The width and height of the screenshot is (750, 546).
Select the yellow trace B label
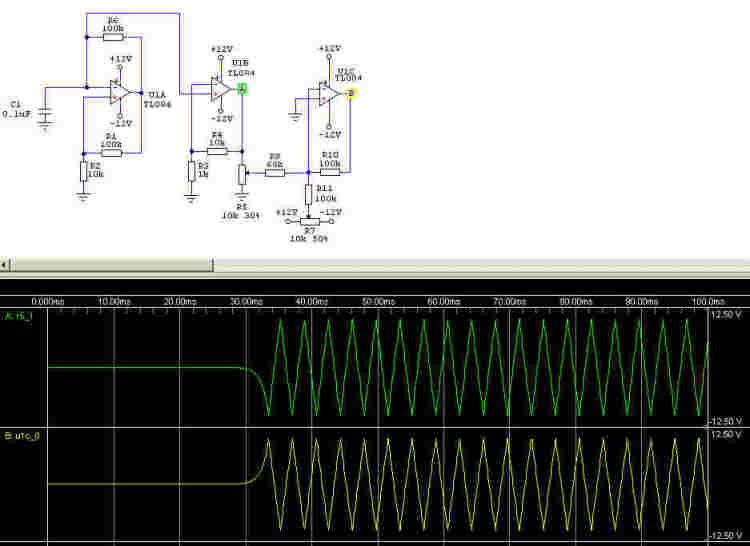22,437
